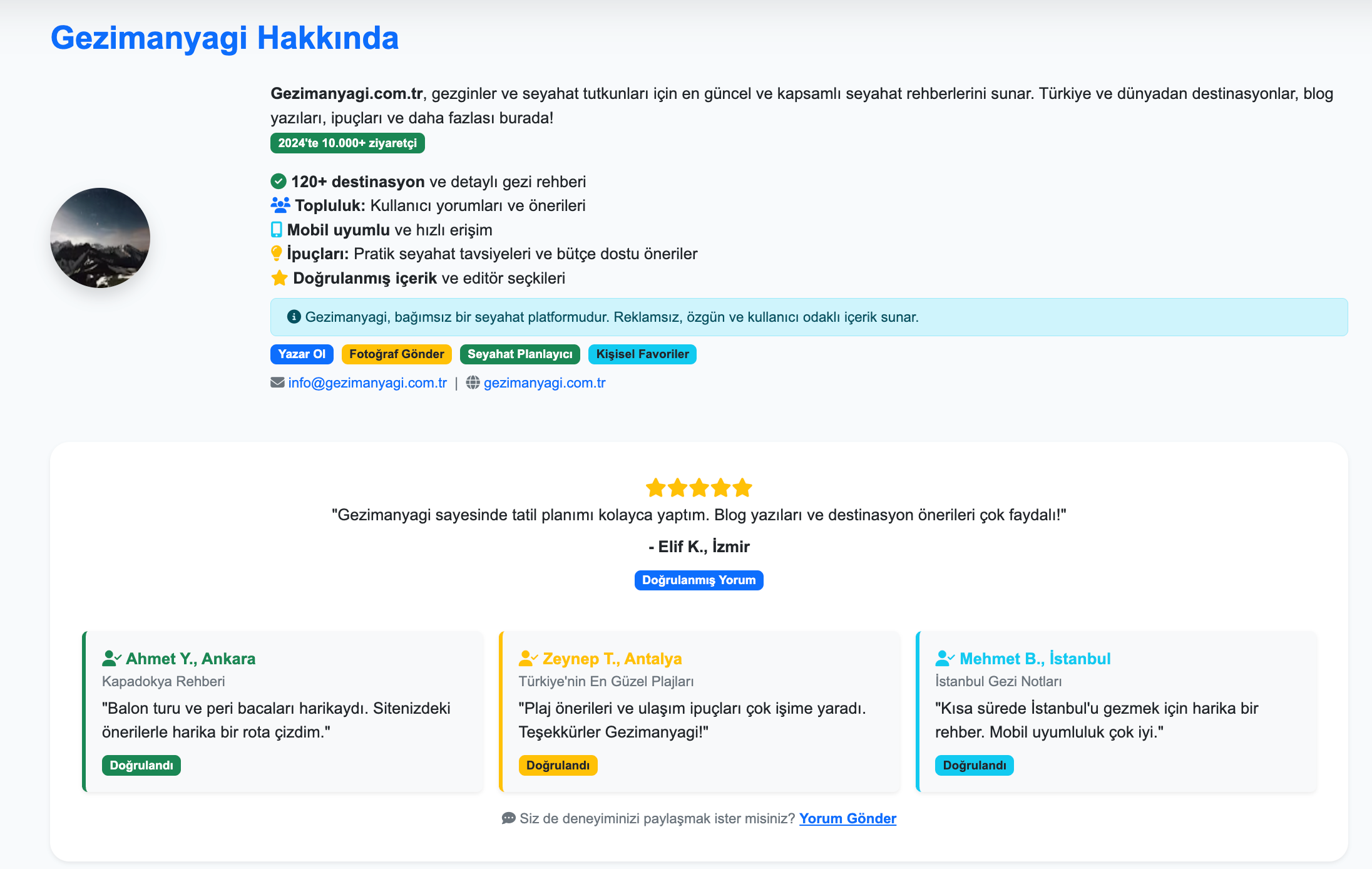Screen dimensions: 1372x869
Task: Choose the Fotoğraf Gönder badge
Action: click(x=397, y=354)
